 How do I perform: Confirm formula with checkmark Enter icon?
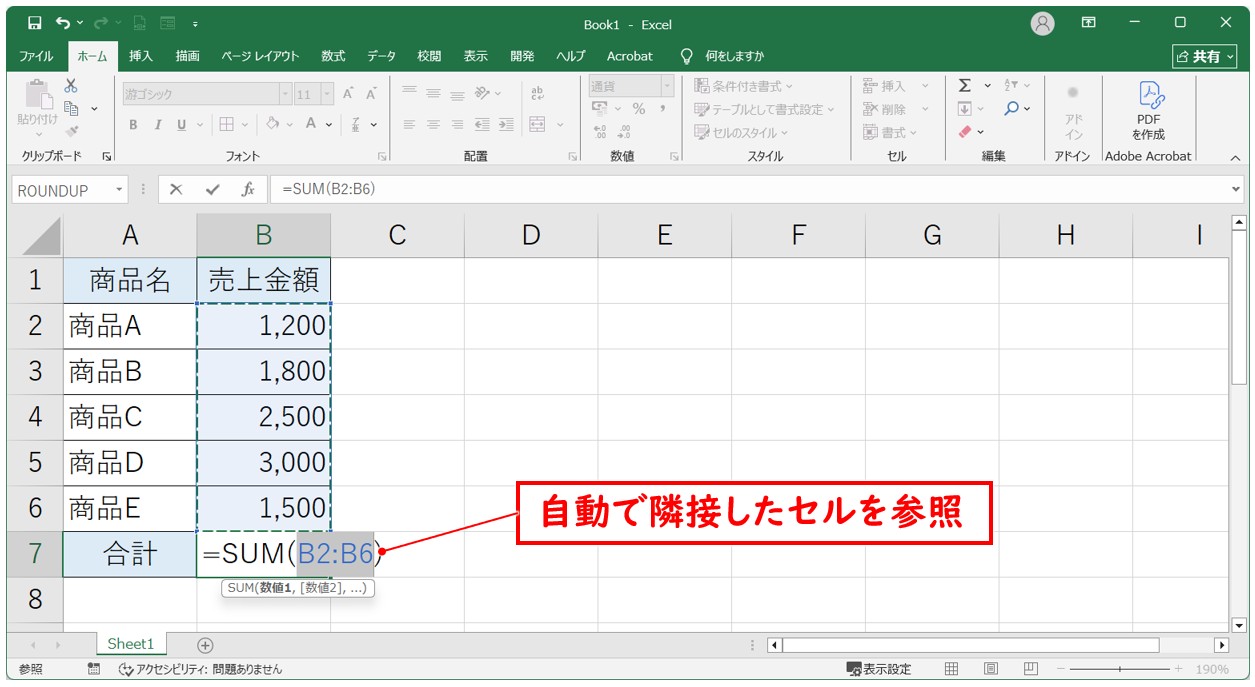tap(212, 190)
